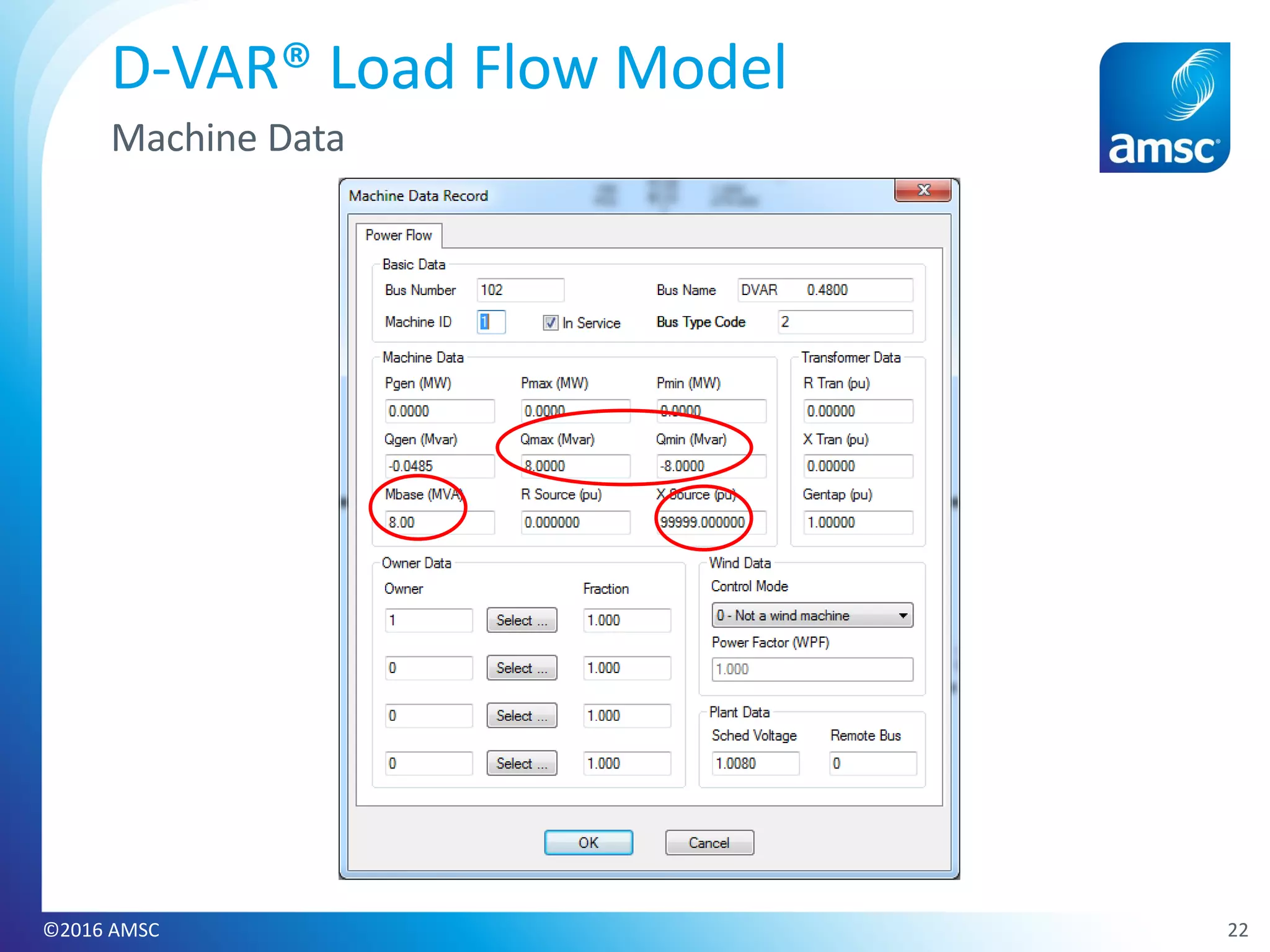Click the fourth owner Fraction field

[627, 764]
